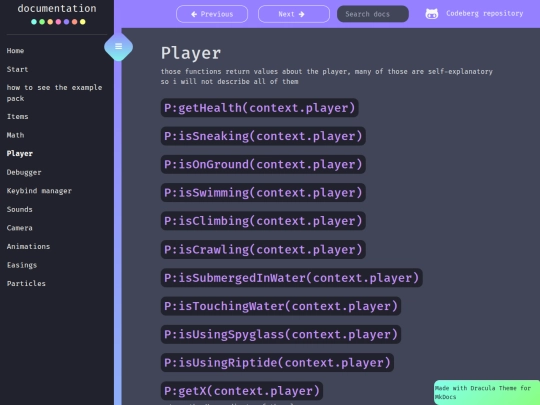Image resolution: width=540 pixels, height=405 pixels.
Task: Click the P:isOnGround(context.player) code block
Action: (263, 164)
